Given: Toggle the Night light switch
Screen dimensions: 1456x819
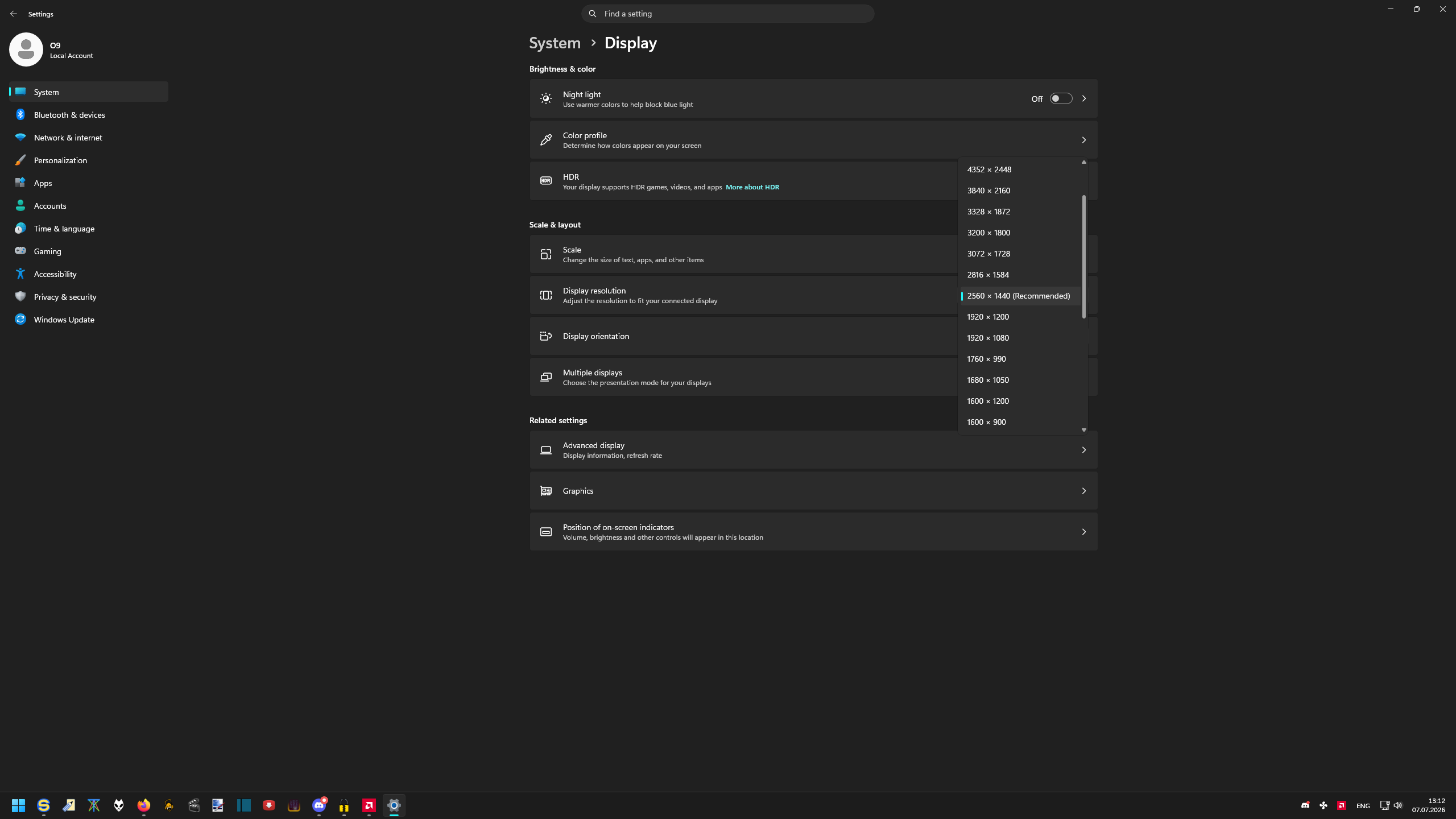Looking at the screenshot, I should tap(1061, 98).
